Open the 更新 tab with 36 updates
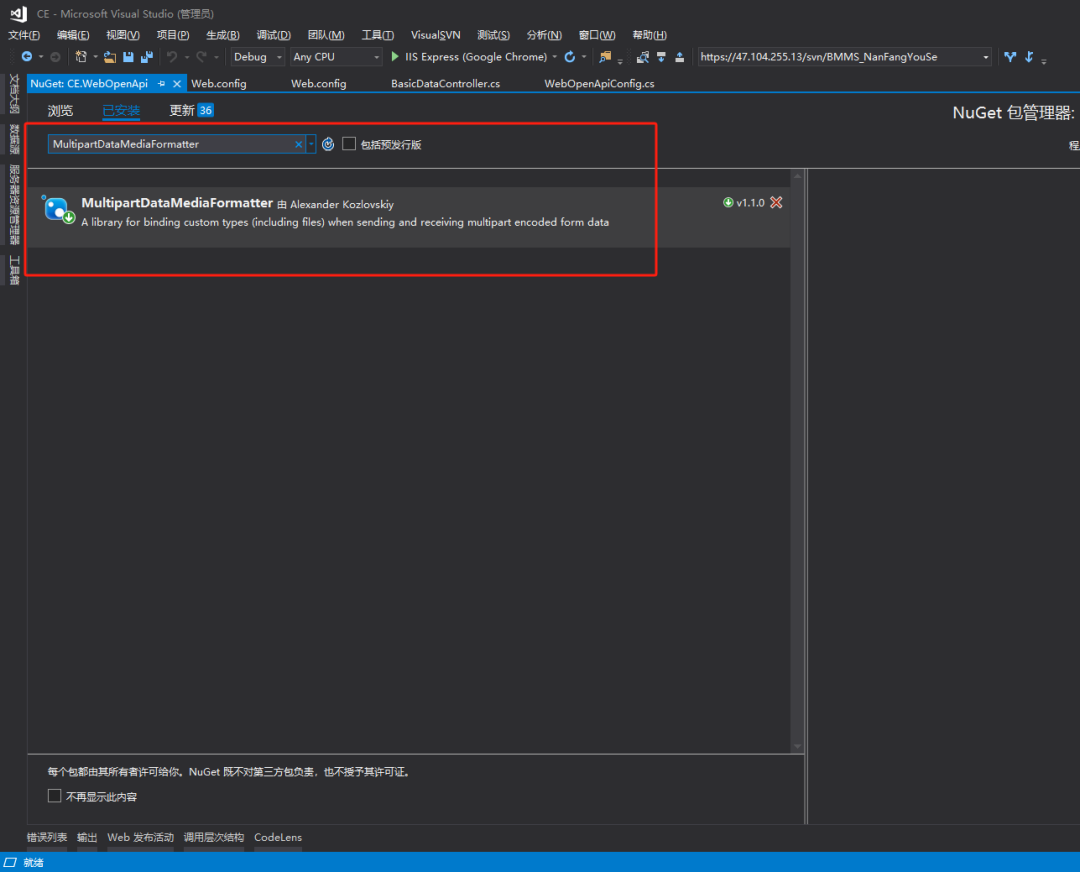Screen dimensions: 1080x872 click(x=190, y=110)
